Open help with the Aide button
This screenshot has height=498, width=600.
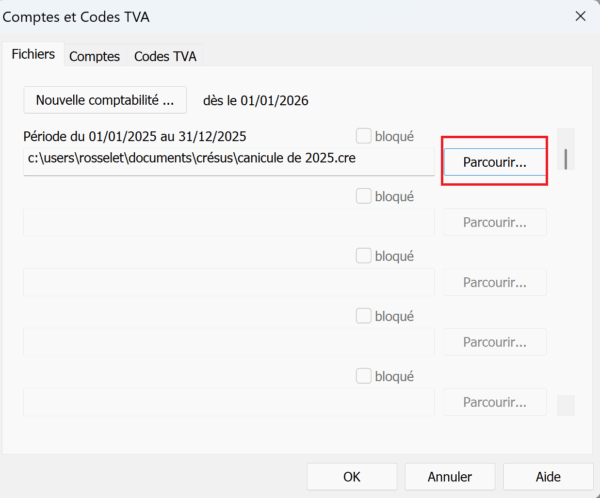pos(548,477)
